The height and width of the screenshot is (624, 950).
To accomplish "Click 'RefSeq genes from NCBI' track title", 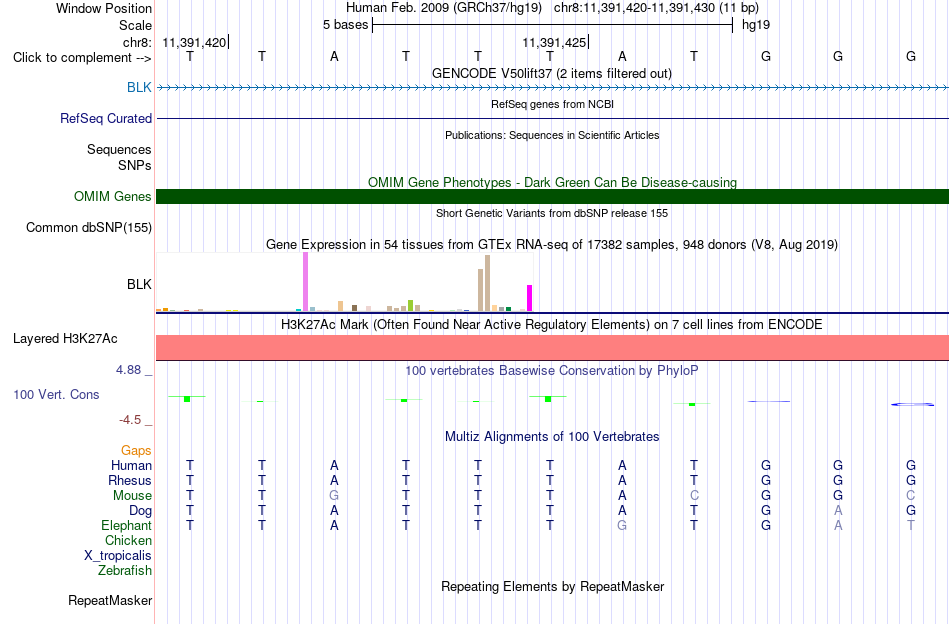I will click(x=552, y=104).
